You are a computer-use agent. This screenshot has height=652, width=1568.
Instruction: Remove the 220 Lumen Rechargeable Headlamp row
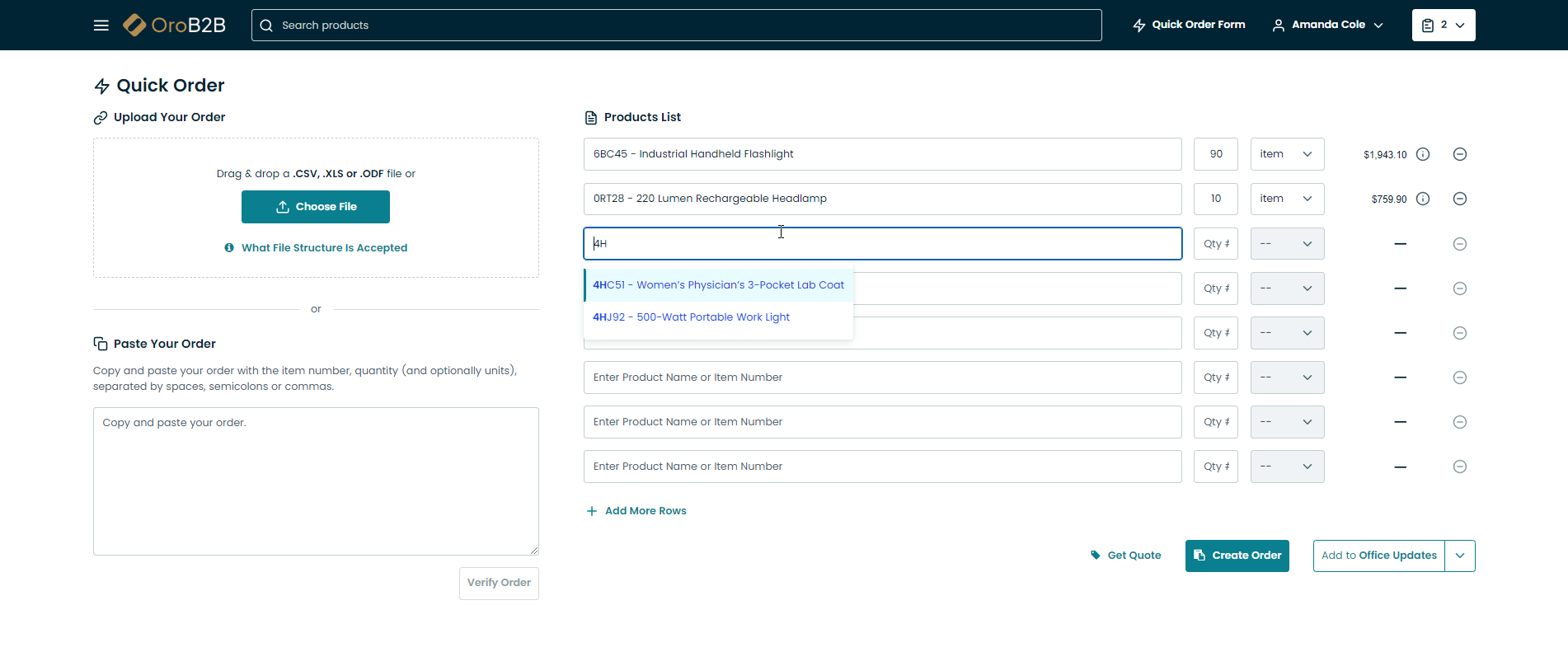1459,199
